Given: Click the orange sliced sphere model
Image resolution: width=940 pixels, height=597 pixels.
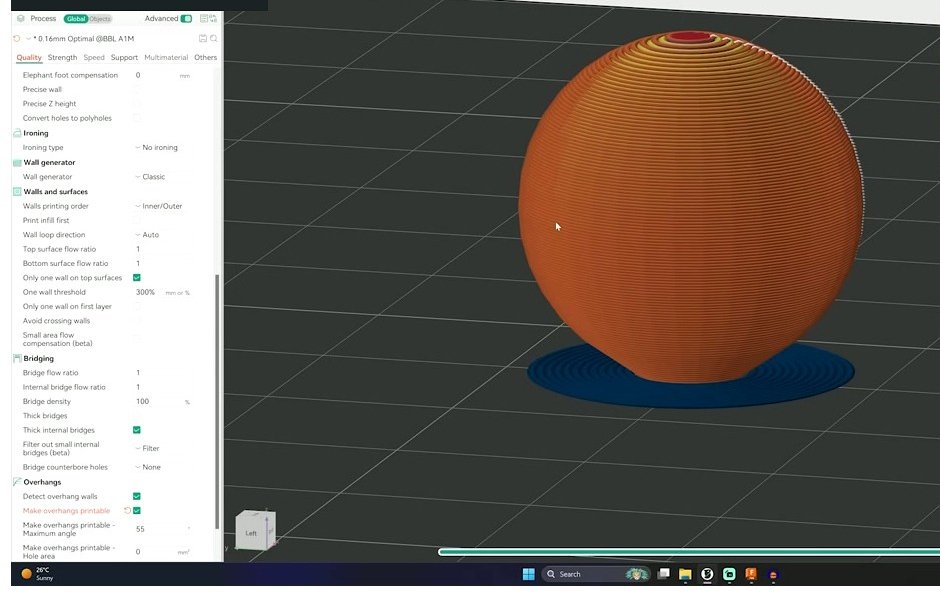Looking at the screenshot, I should point(691,207).
